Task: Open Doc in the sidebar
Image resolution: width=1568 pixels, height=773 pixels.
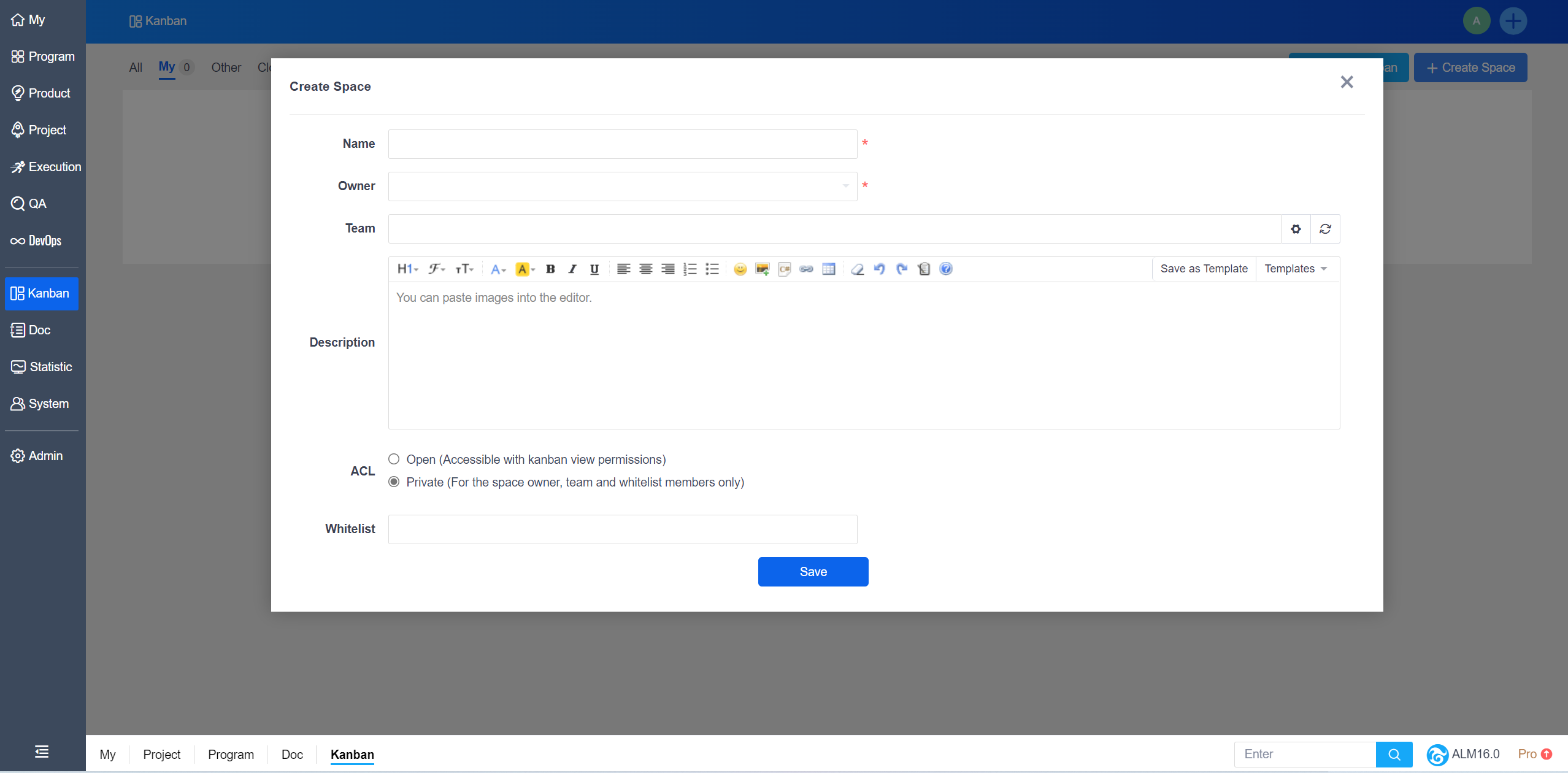Action: [39, 330]
